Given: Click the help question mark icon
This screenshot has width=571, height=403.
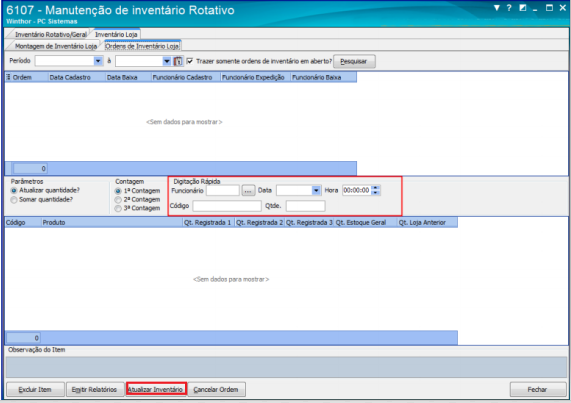Looking at the screenshot, I should pos(509,8).
